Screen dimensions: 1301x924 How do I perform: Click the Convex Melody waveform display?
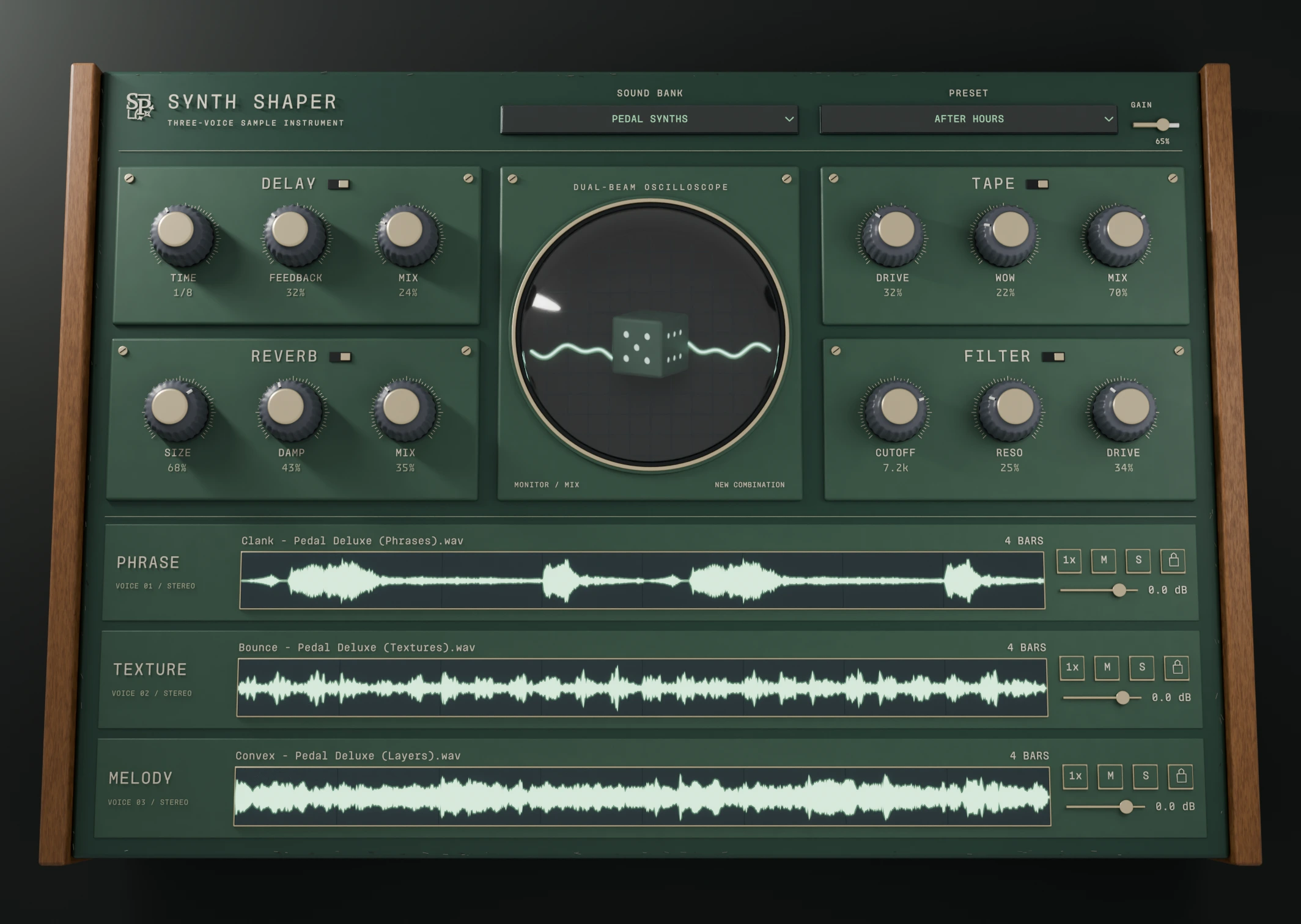(x=642, y=797)
